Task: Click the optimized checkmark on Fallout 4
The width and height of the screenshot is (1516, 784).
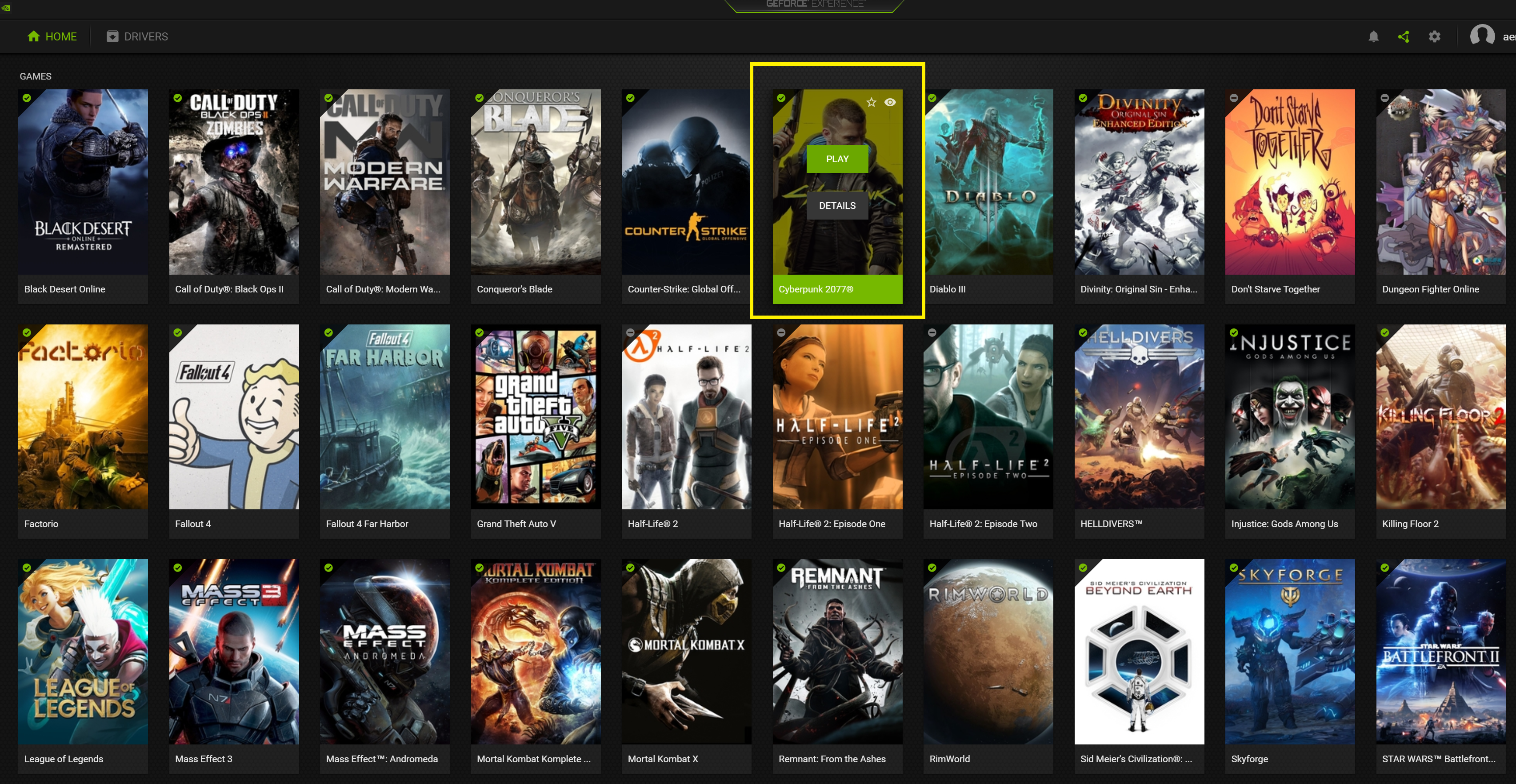Action: pos(178,333)
